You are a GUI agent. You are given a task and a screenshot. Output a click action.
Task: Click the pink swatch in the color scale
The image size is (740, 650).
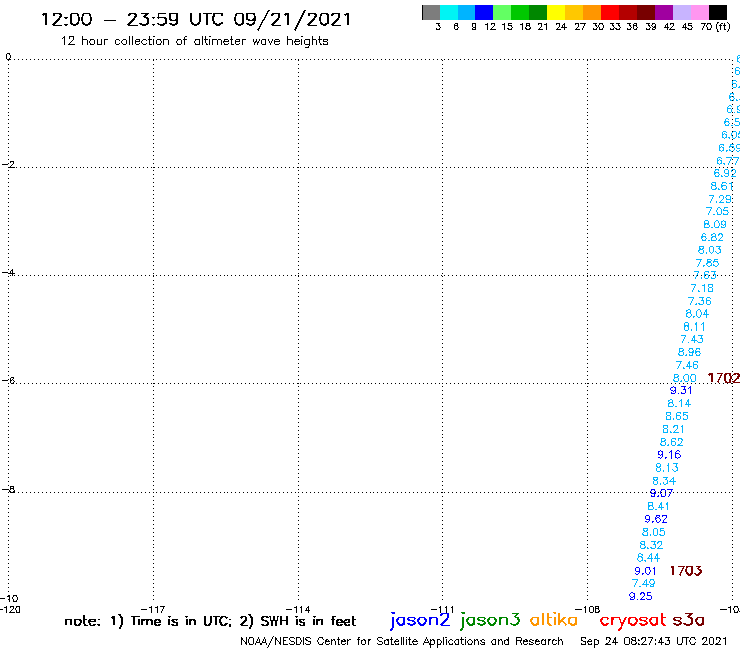coord(700,12)
